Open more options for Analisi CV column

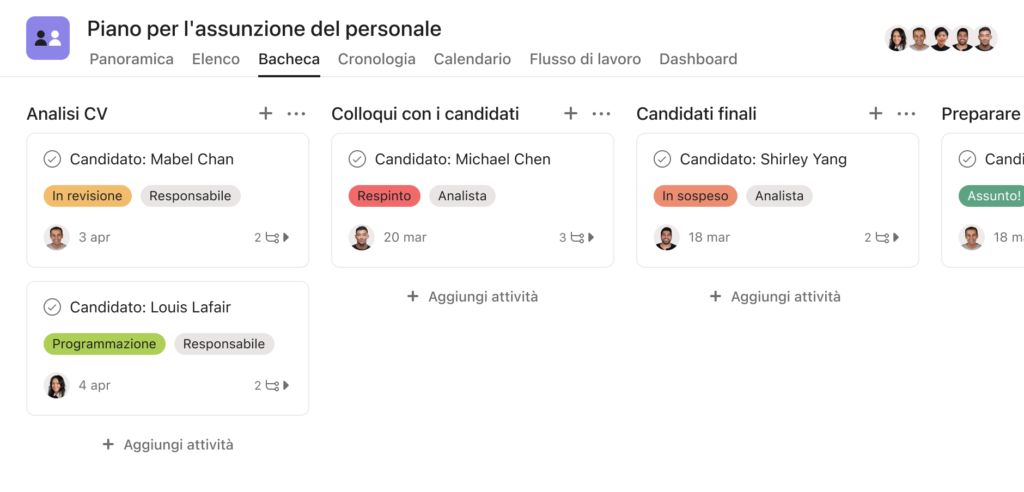point(296,114)
